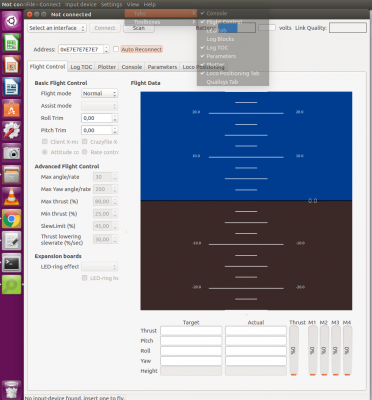Toggle the Client X-mode checkbox

click(45, 141)
